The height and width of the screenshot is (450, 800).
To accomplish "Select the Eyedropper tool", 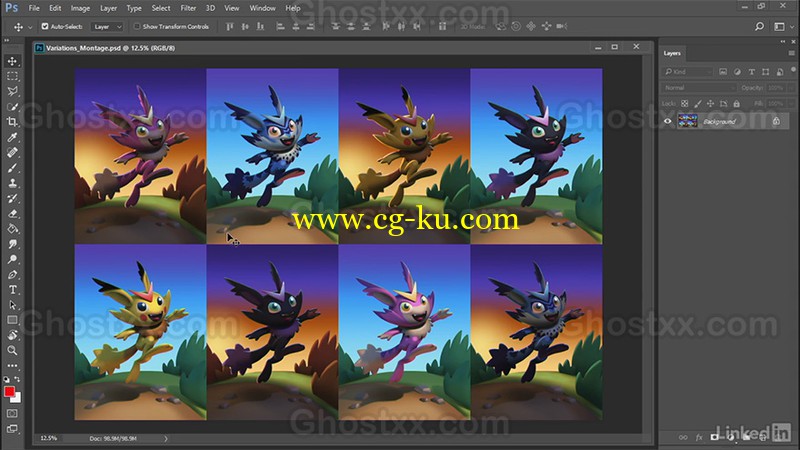I will [12, 137].
